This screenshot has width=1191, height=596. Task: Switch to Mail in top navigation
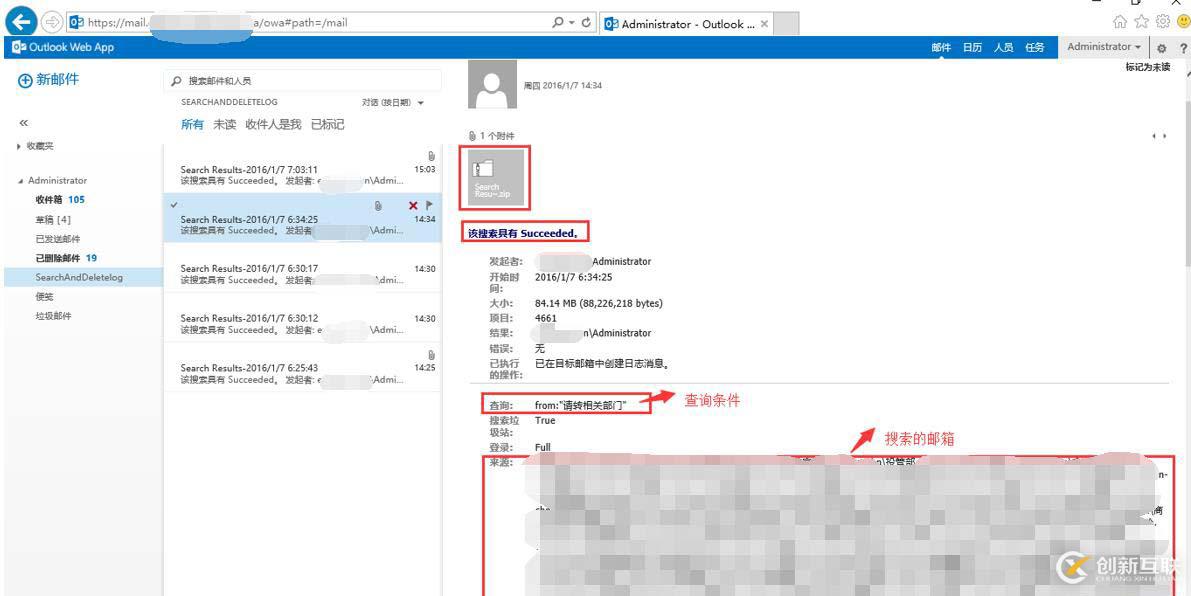point(941,47)
